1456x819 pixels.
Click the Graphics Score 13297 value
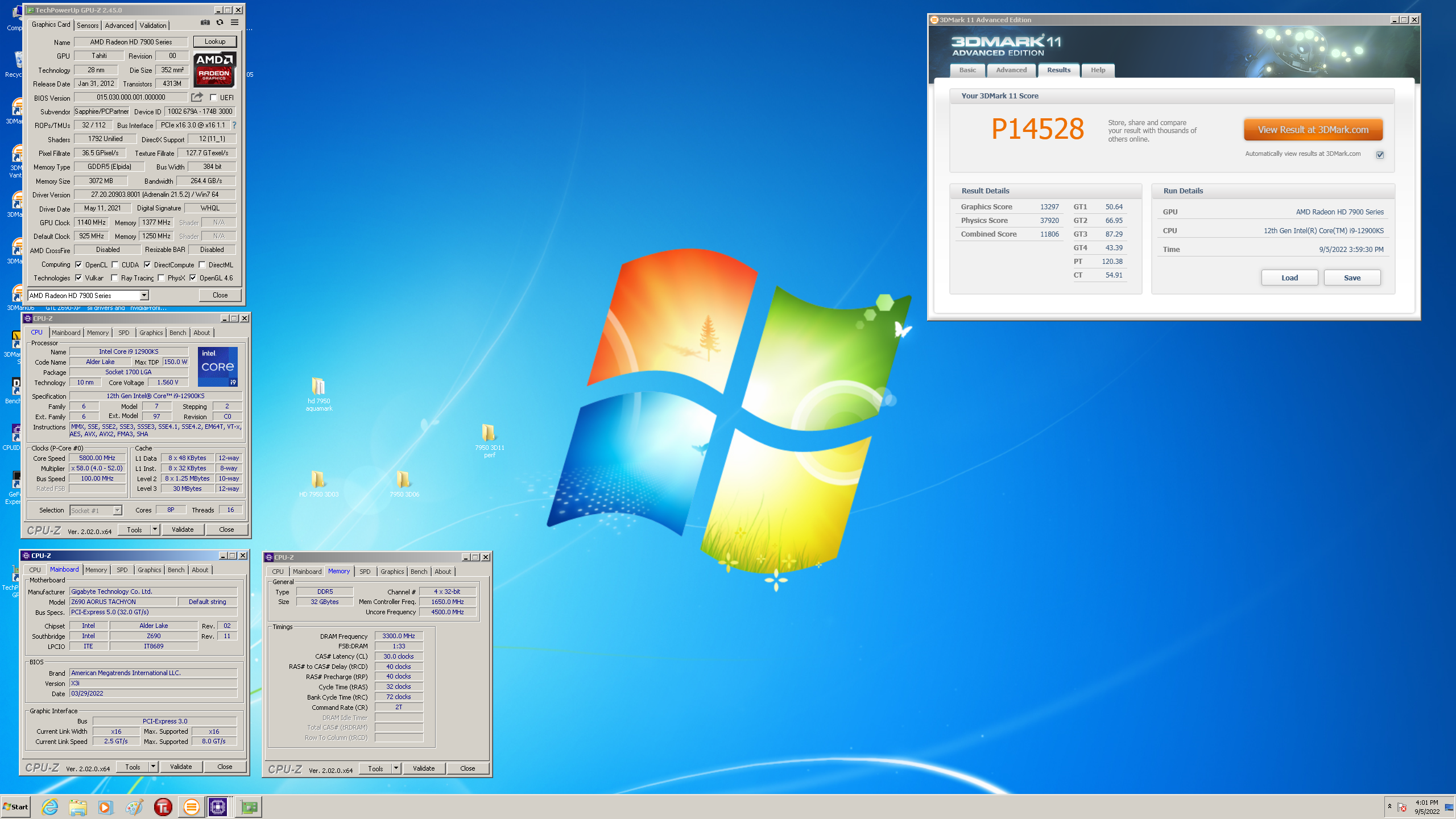[x=1049, y=207]
